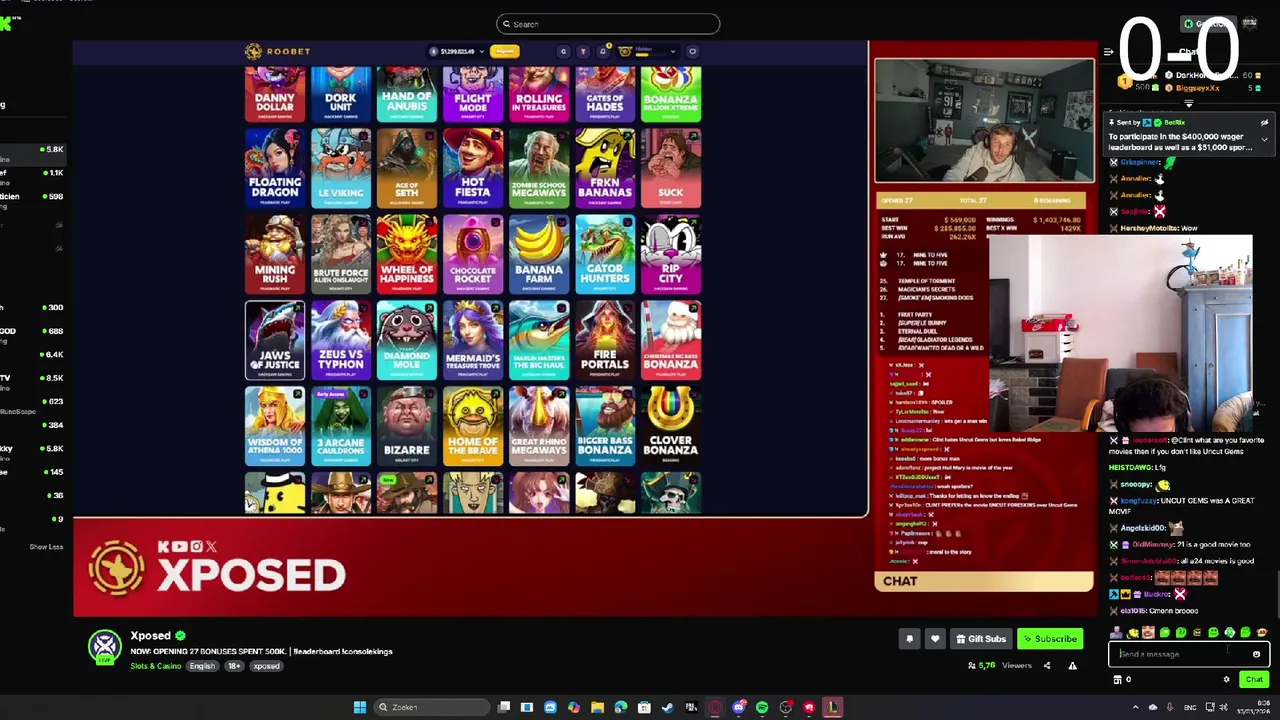
Task: Share the stream via share icon
Action: pos(1047,665)
